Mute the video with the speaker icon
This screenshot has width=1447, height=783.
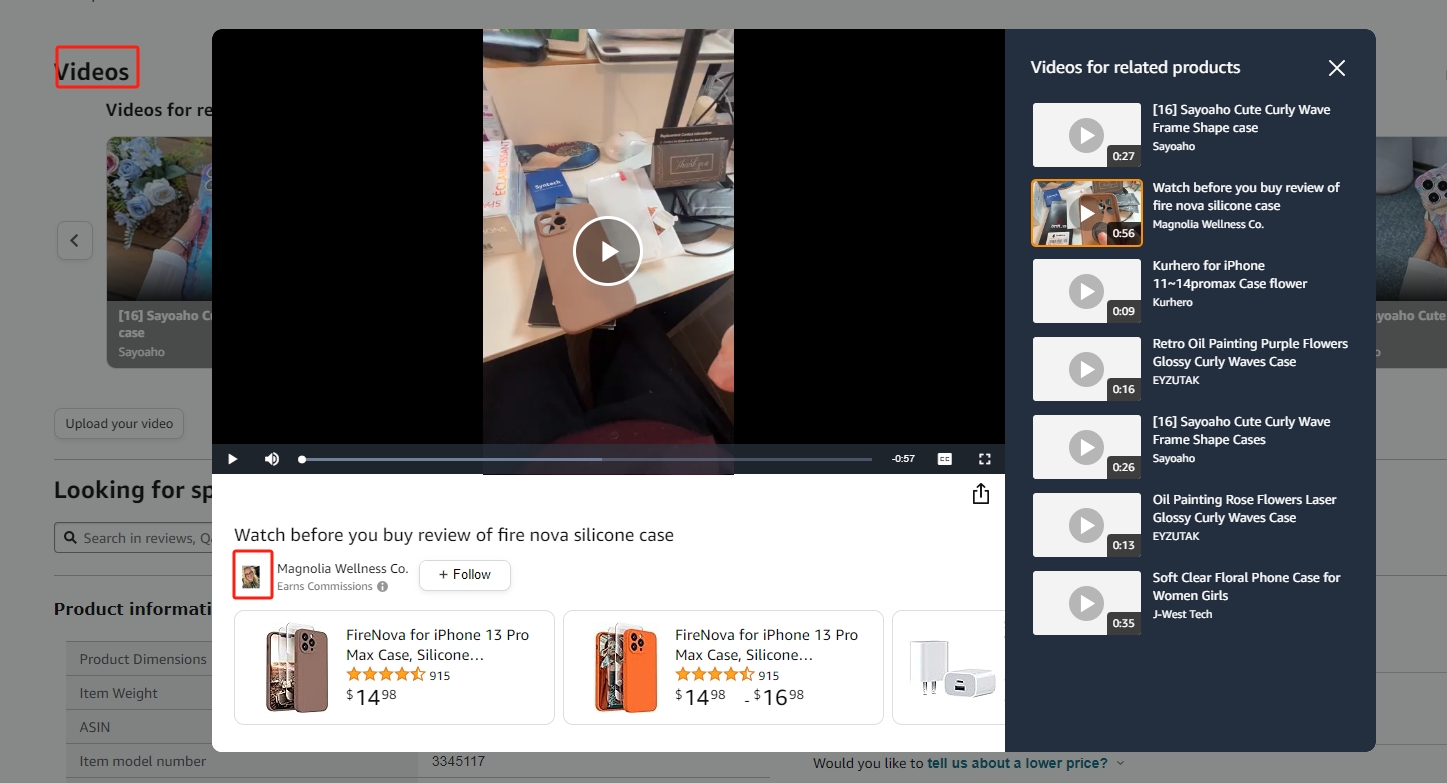coord(271,459)
